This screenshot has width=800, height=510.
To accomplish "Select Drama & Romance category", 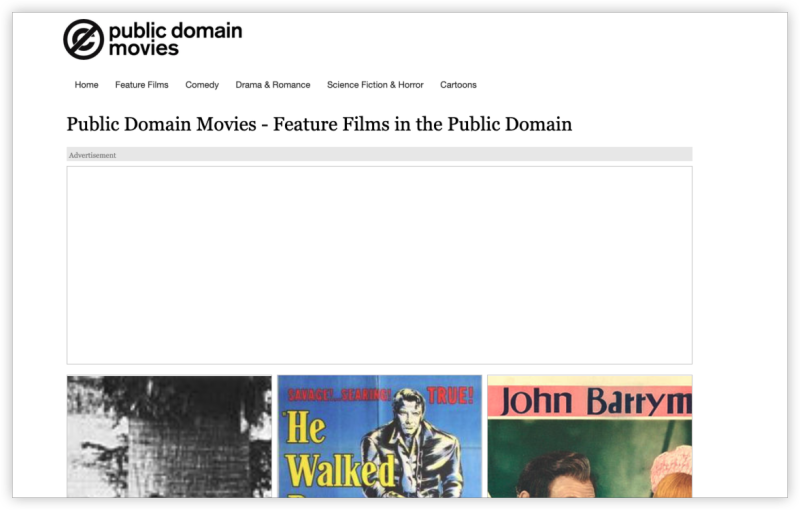I will [272, 85].
